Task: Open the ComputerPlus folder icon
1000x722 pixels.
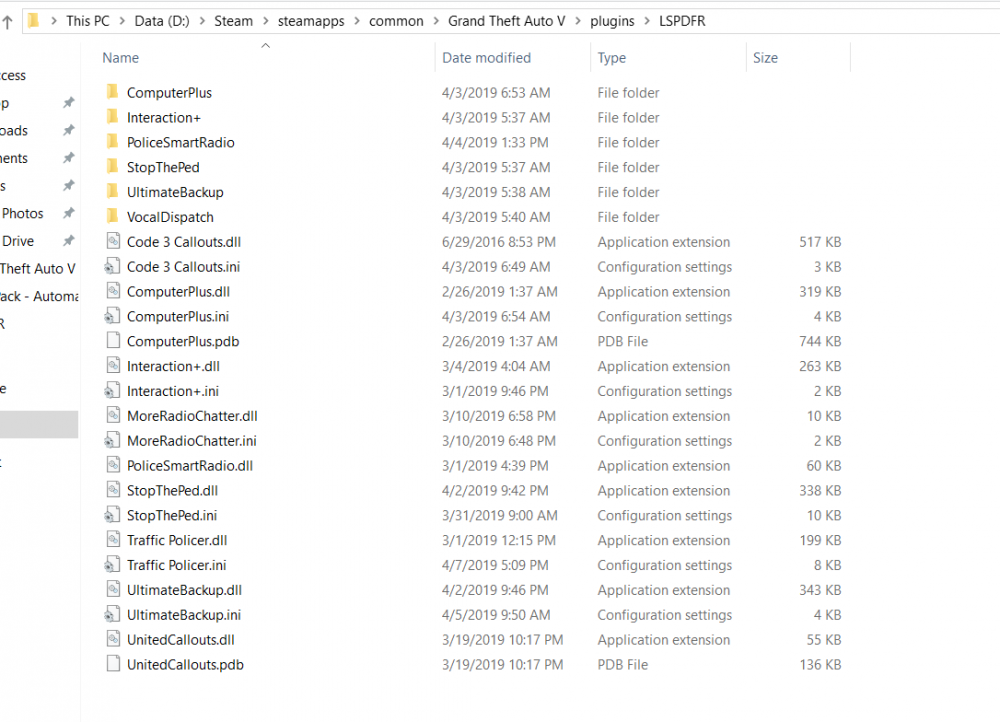Action: (x=112, y=92)
